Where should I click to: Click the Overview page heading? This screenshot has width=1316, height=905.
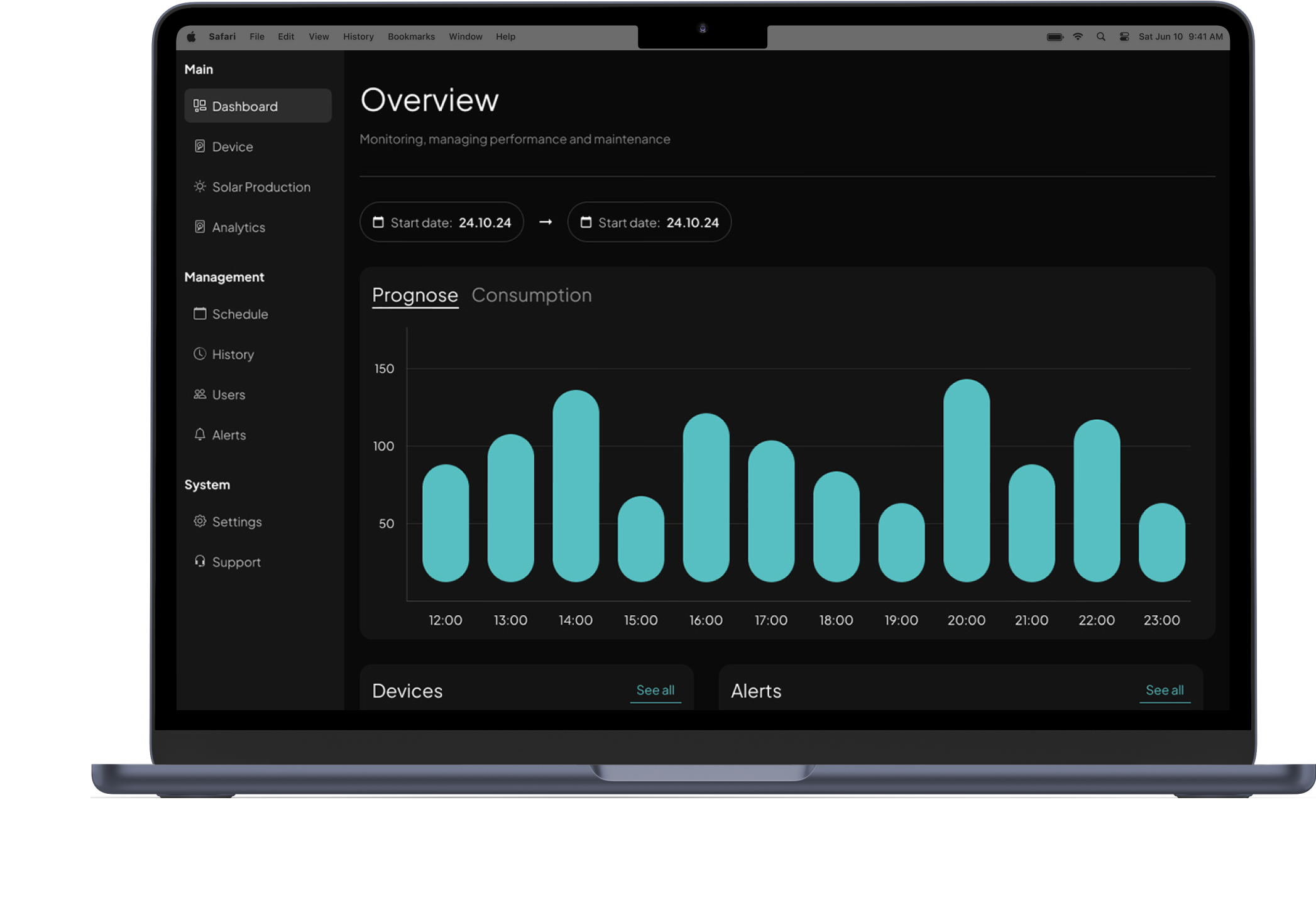pos(429,100)
